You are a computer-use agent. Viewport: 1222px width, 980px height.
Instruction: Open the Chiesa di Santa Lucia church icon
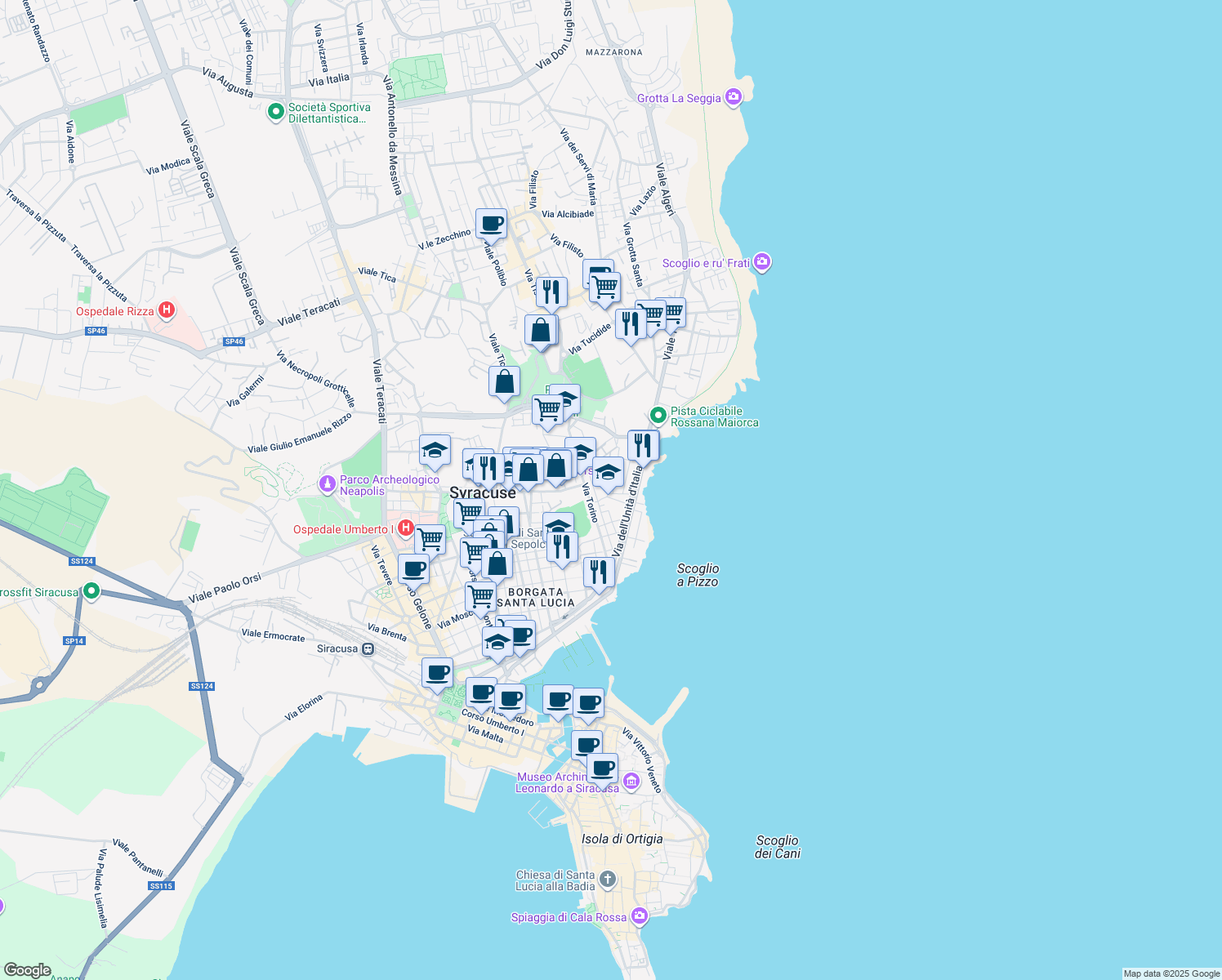pyautogui.click(x=607, y=880)
